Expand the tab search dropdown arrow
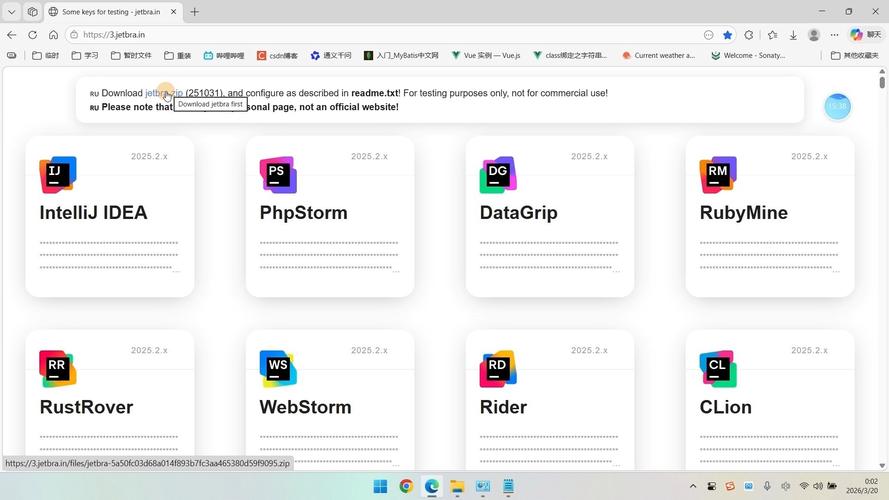 tap(11, 11)
